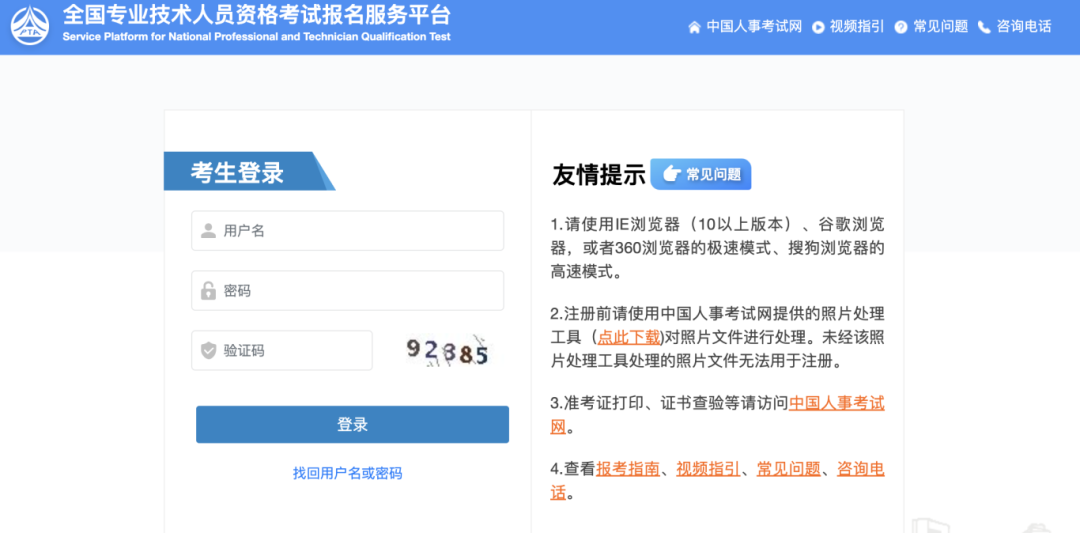The image size is (1080, 533).
Task: Click the play icon beside 视频指引
Action: pyautogui.click(x=818, y=27)
